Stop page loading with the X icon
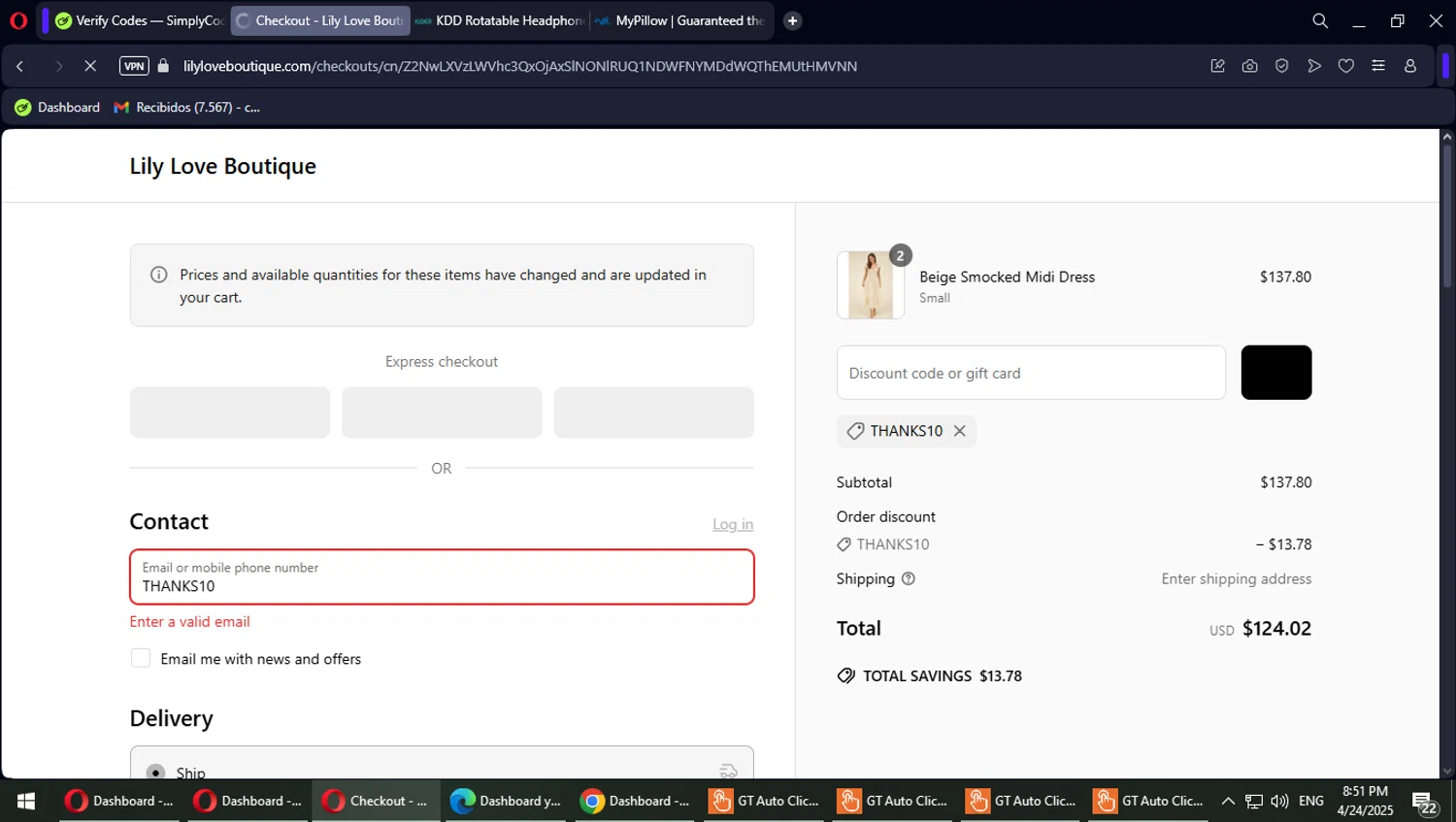The height and width of the screenshot is (822, 1456). 89,66
